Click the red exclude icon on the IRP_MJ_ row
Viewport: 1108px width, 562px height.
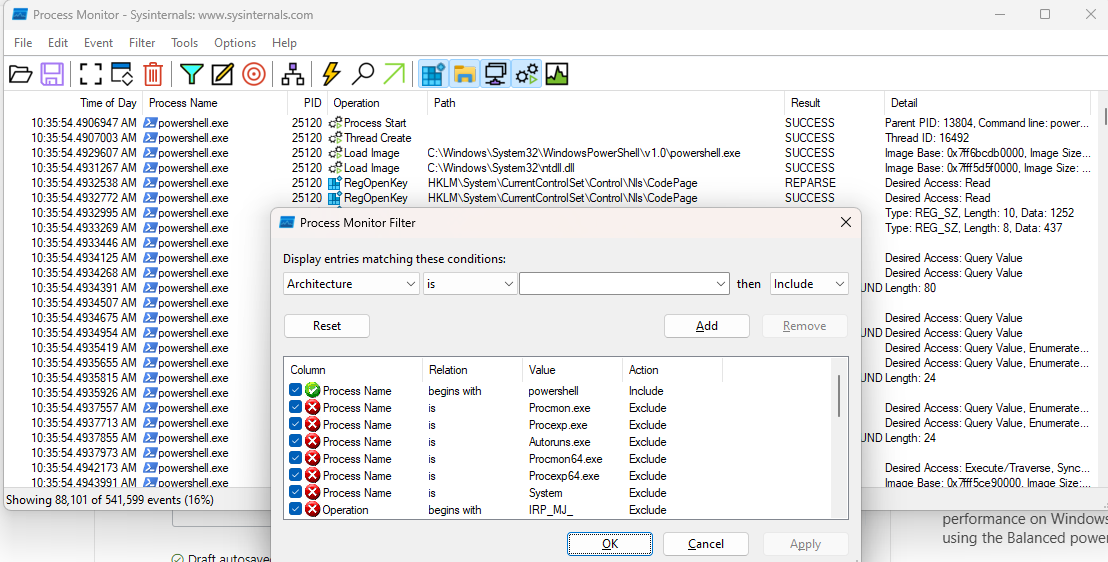click(312, 509)
